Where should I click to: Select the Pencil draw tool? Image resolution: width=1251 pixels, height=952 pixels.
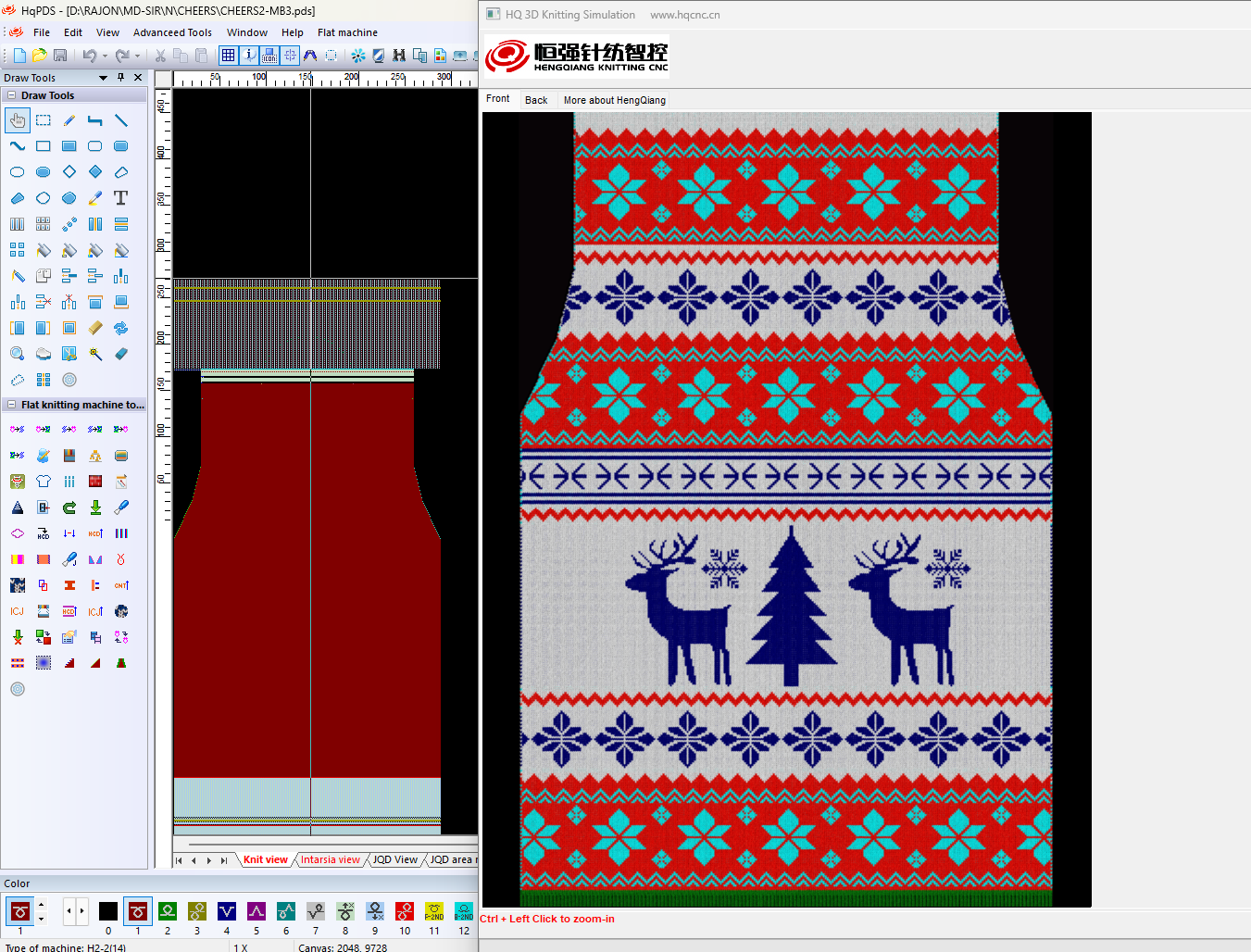pyautogui.click(x=69, y=120)
